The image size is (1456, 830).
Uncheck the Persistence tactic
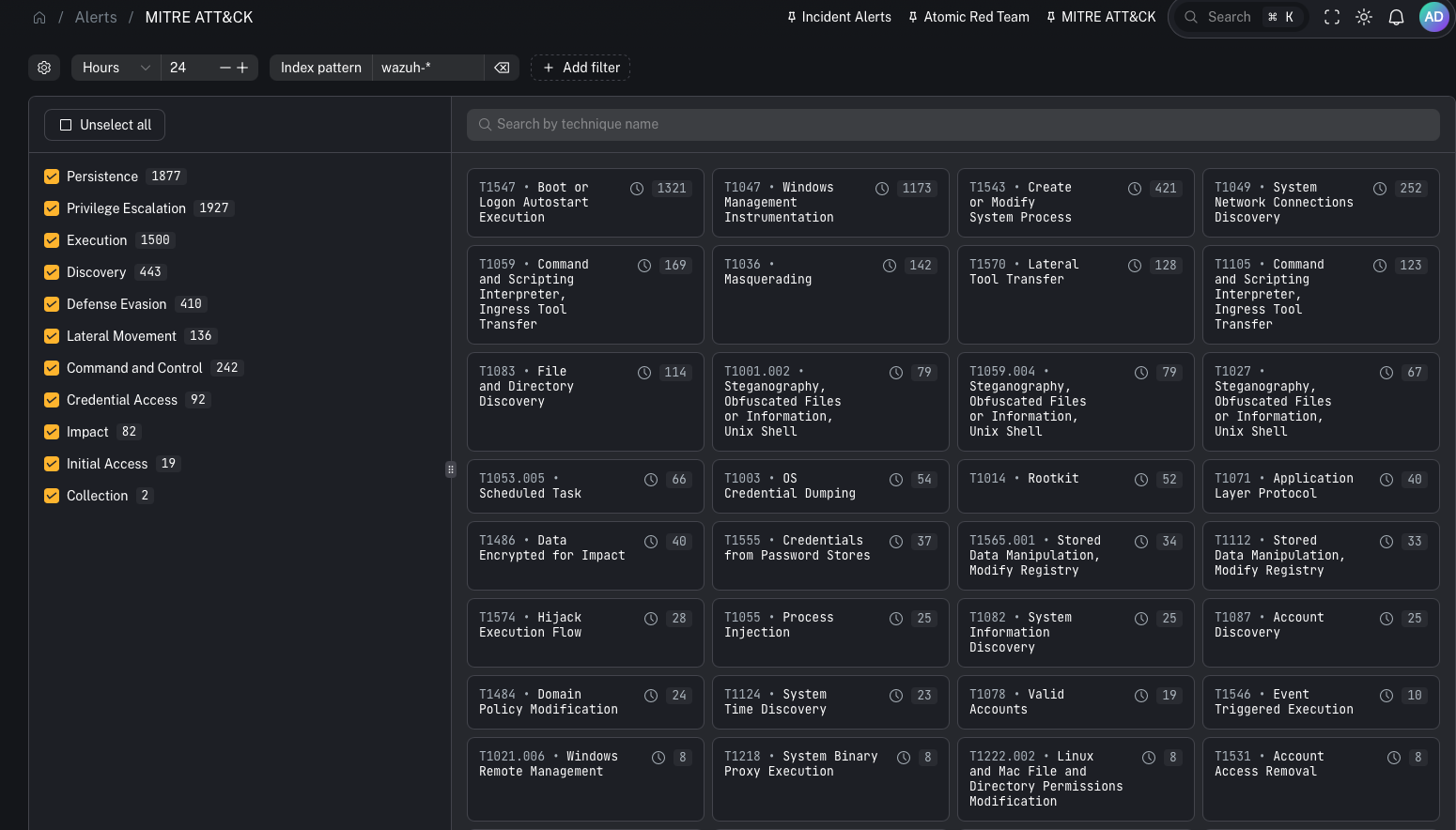pos(52,177)
